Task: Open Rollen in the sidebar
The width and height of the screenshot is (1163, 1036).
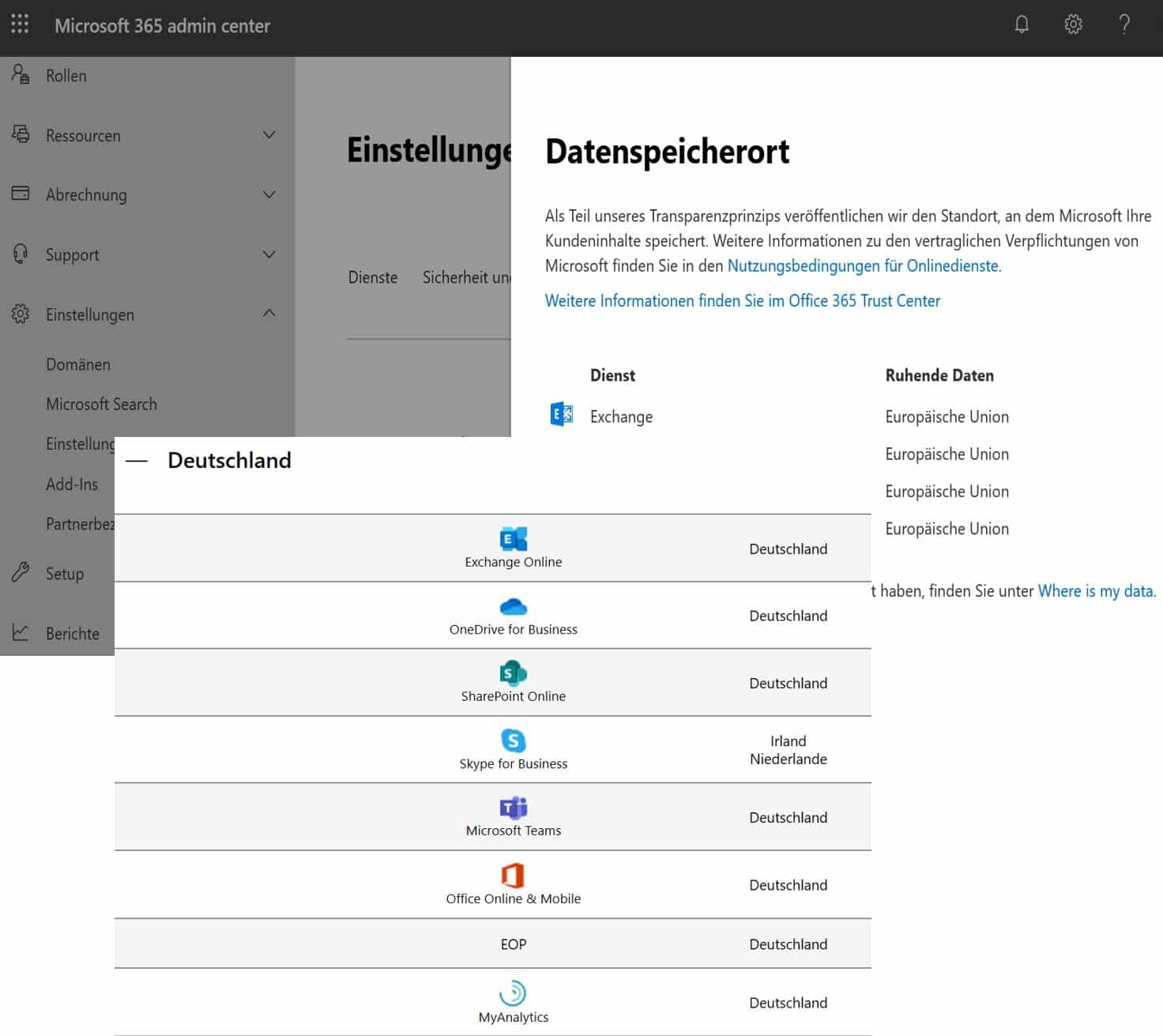Action: (66, 76)
